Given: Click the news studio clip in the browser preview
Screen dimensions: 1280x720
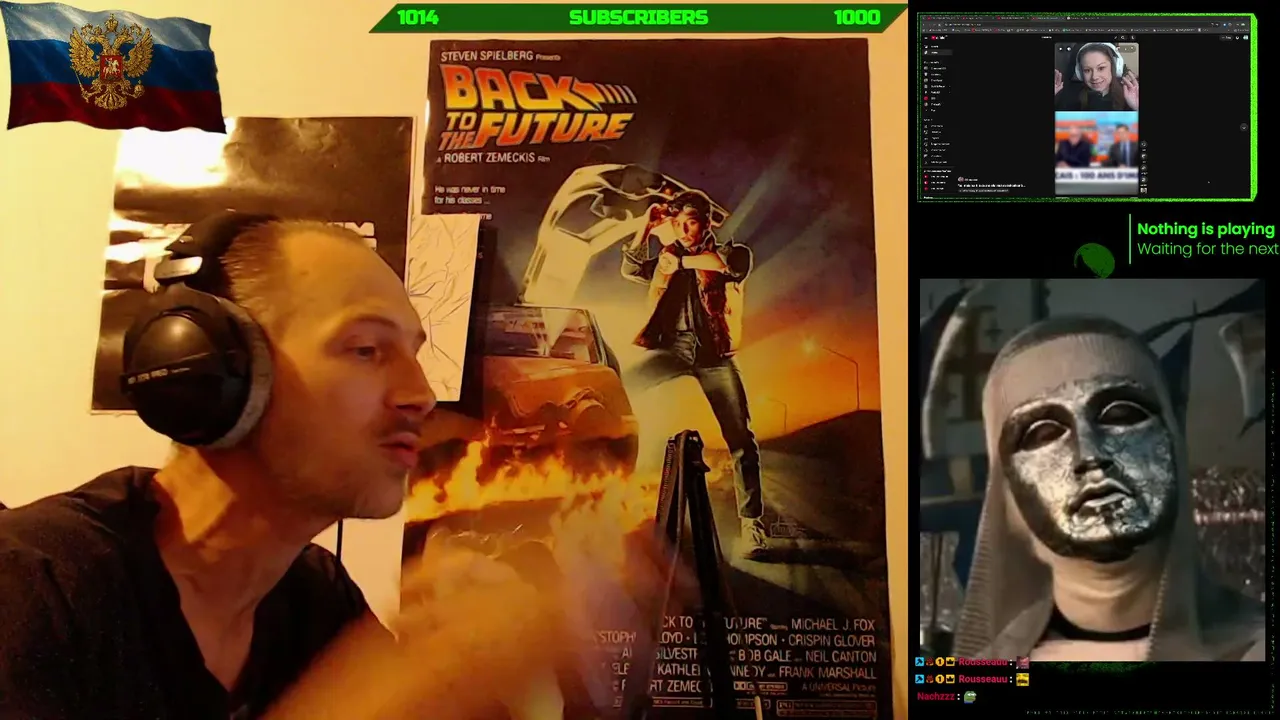Looking at the screenshot, I should click(x=1097, y=151).
